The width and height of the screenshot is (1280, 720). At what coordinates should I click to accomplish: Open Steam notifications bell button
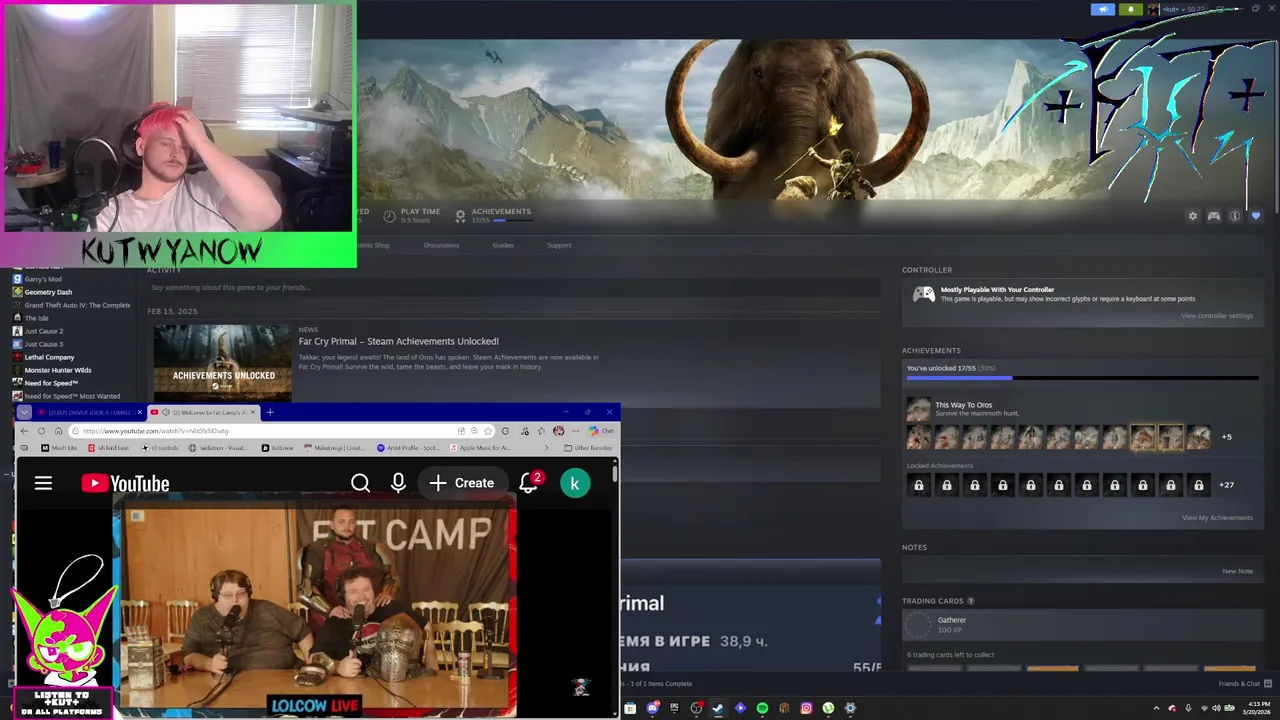pyautogui.click(x=1131, y=9)
